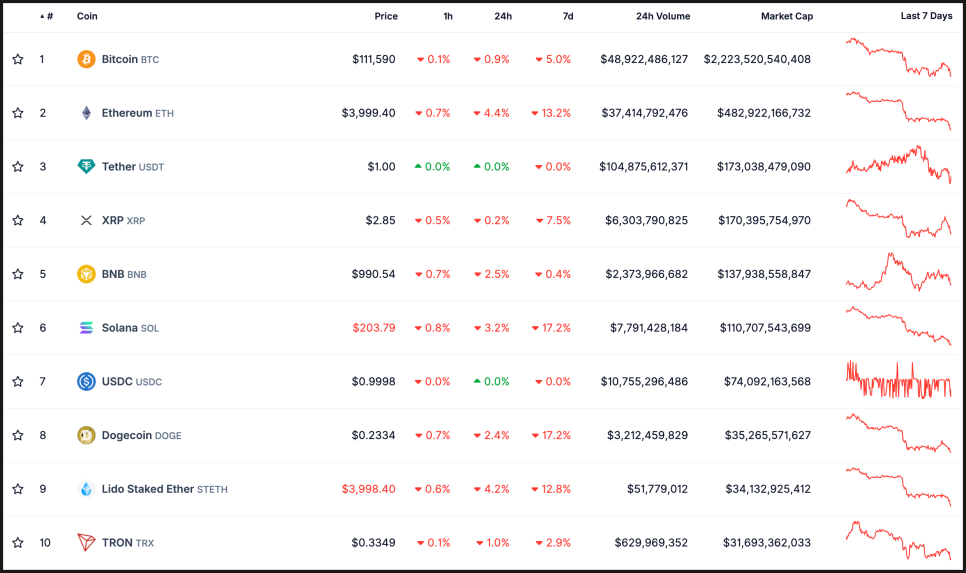
Task: Open the Bitcoin BTC coin link
Action: (x=130, y=59)
